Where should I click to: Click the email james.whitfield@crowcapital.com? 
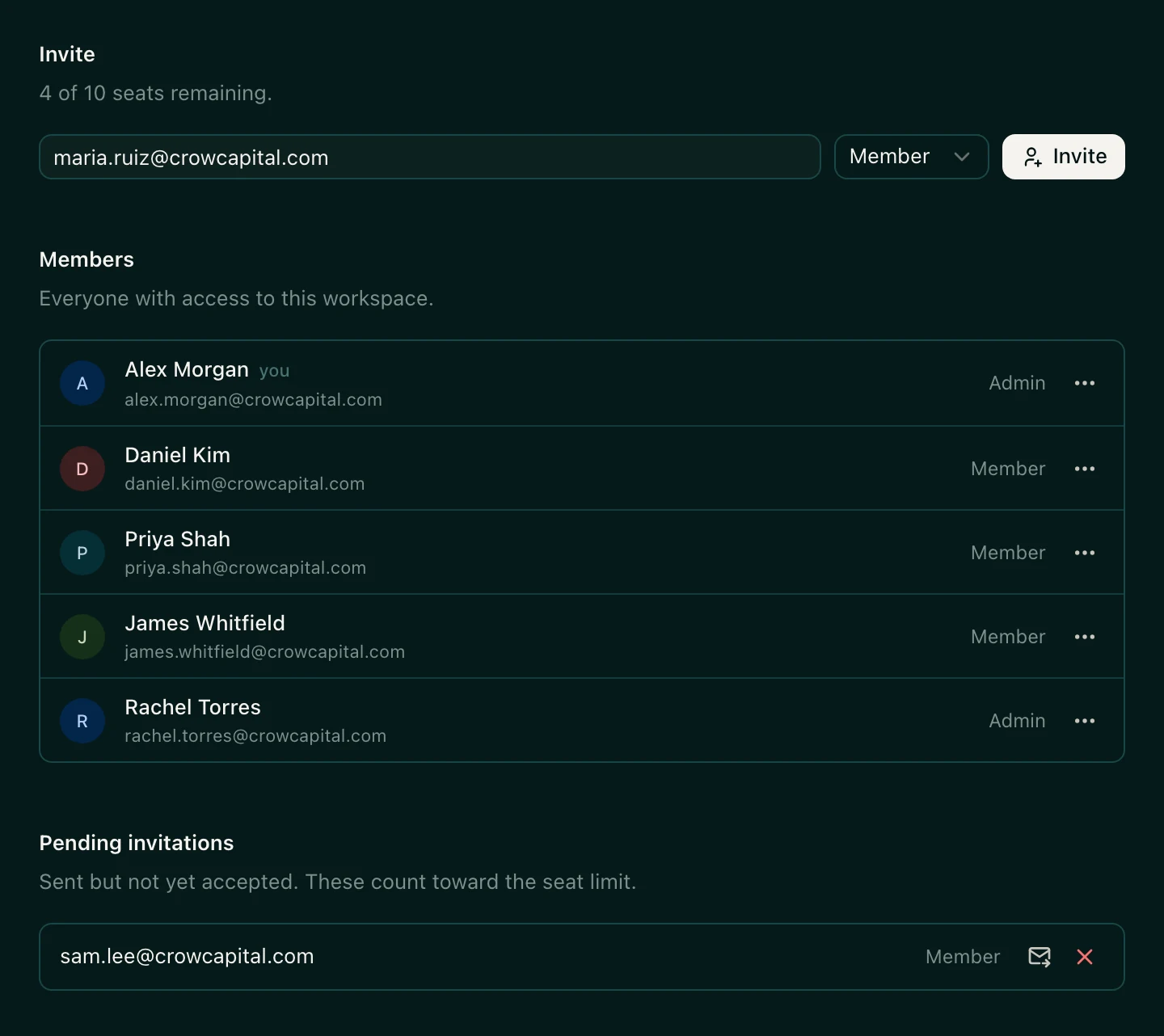[265, 652]
